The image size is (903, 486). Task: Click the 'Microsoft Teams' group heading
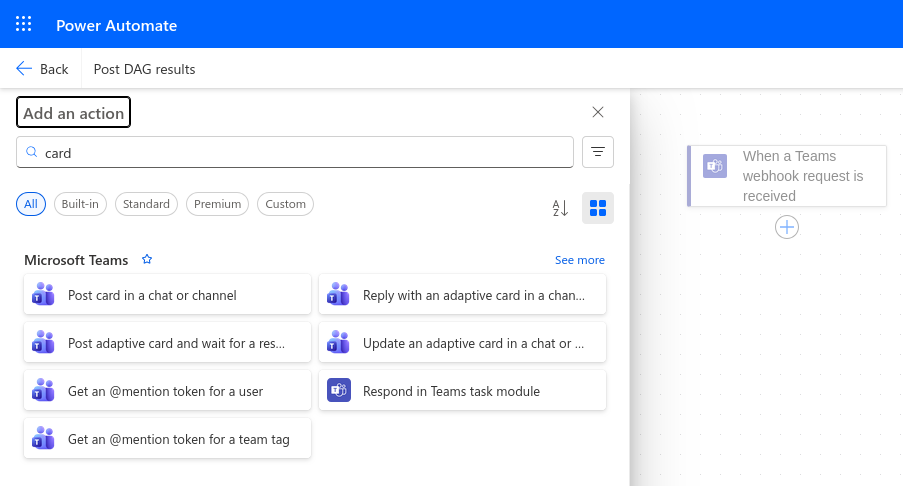click(x=76, y=260)
